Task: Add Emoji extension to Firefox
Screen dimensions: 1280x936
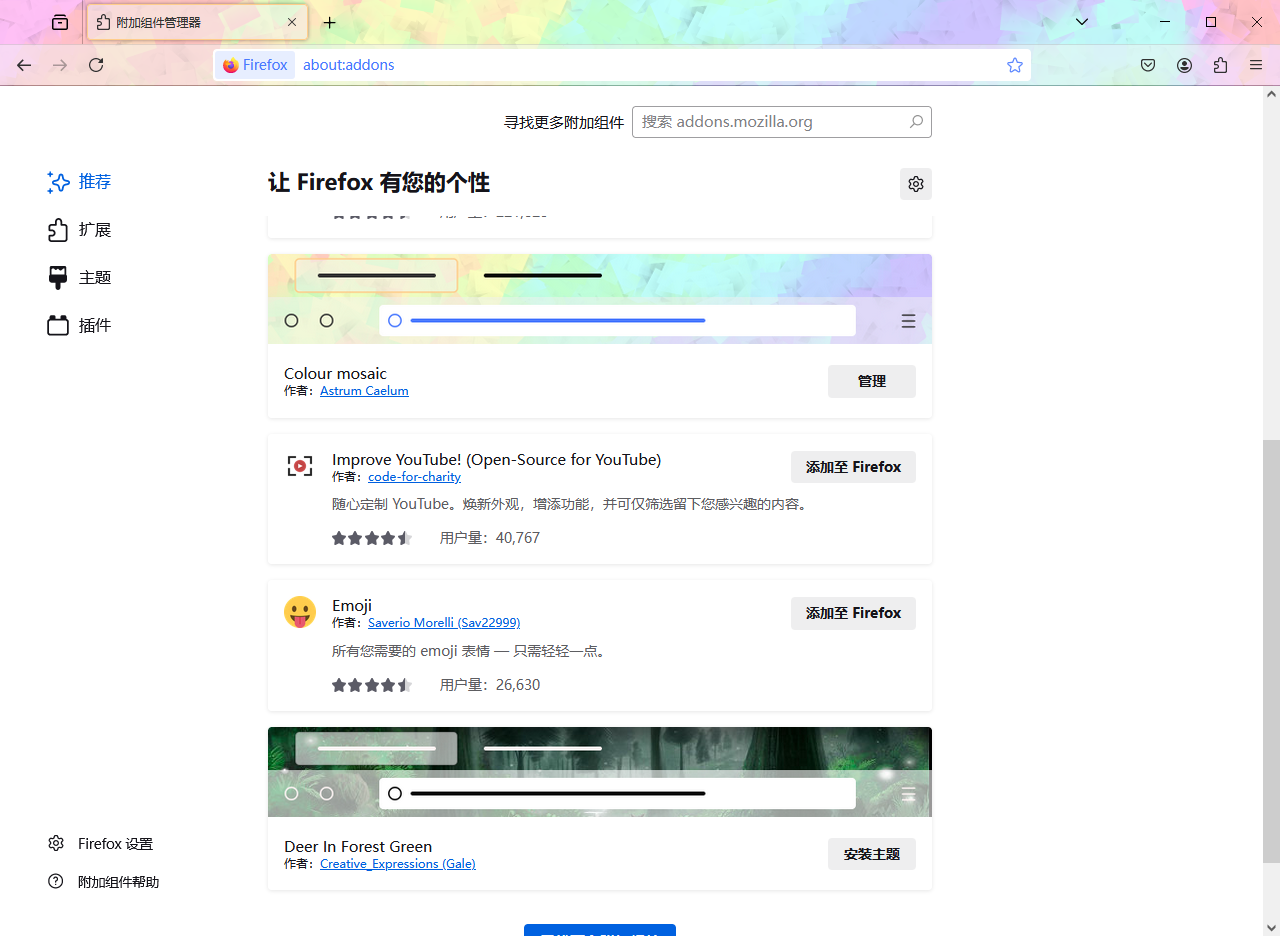Action: [x=853, y=613]
